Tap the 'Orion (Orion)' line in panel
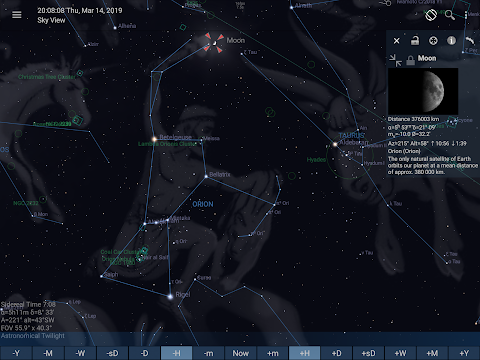 pos(404,151)
